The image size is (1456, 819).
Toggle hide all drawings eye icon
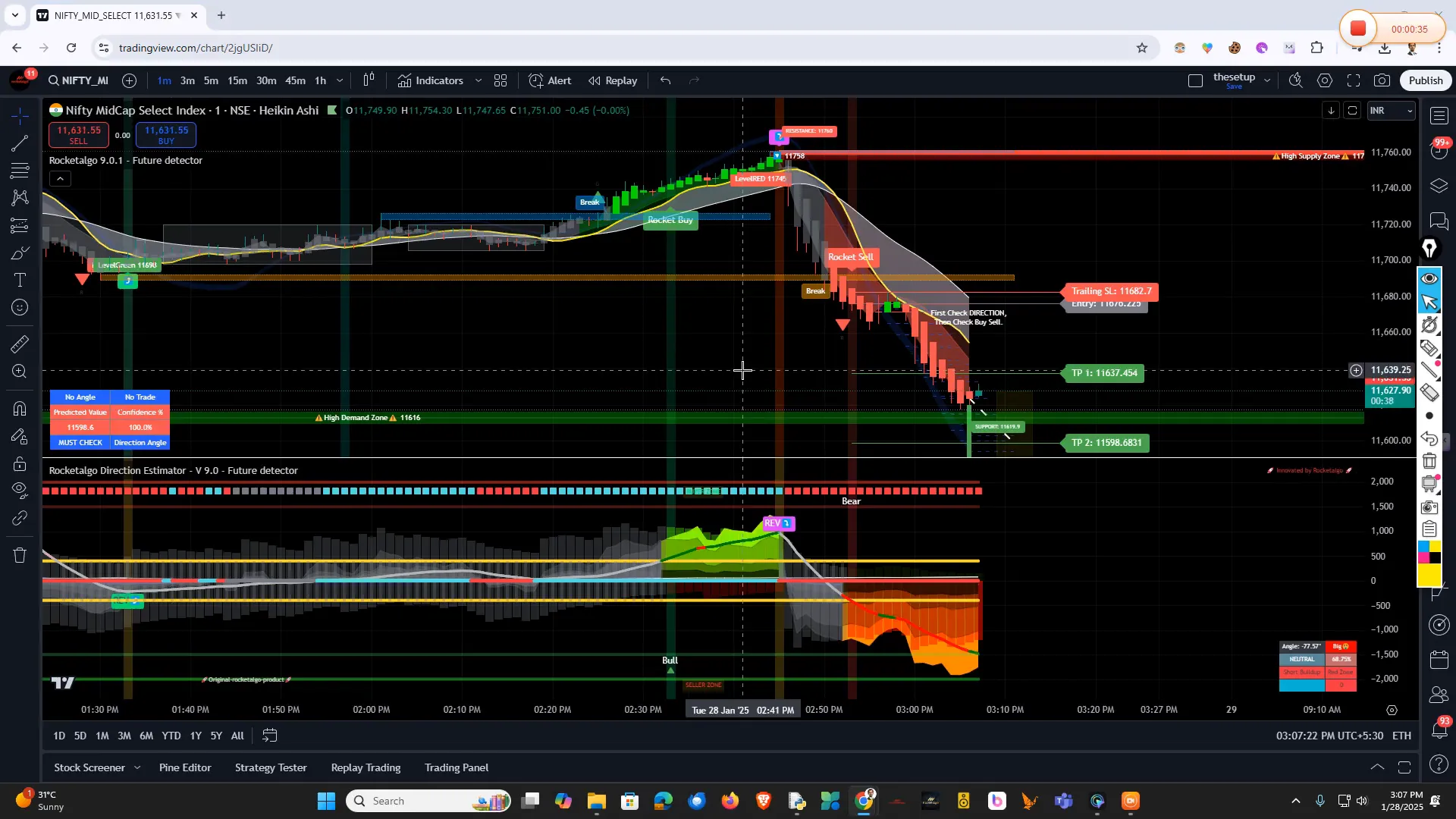[x=20, y=489]
